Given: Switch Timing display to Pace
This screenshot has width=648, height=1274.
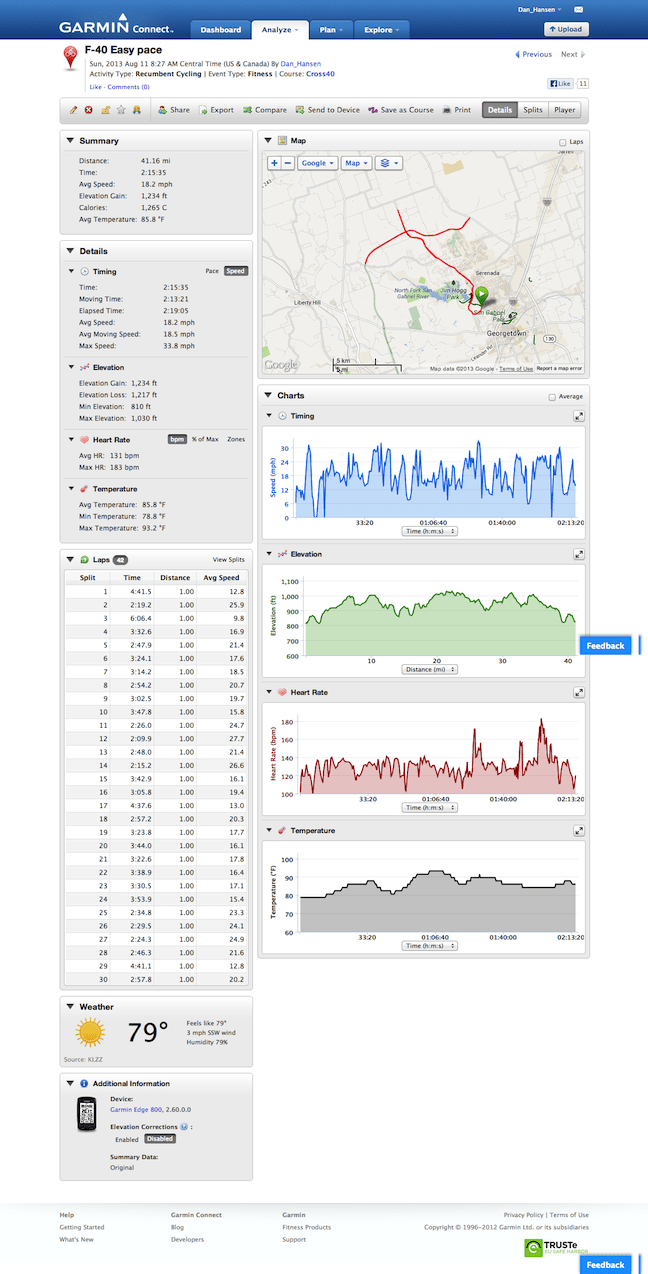Looking at the screenshot, I should point(212,271).
